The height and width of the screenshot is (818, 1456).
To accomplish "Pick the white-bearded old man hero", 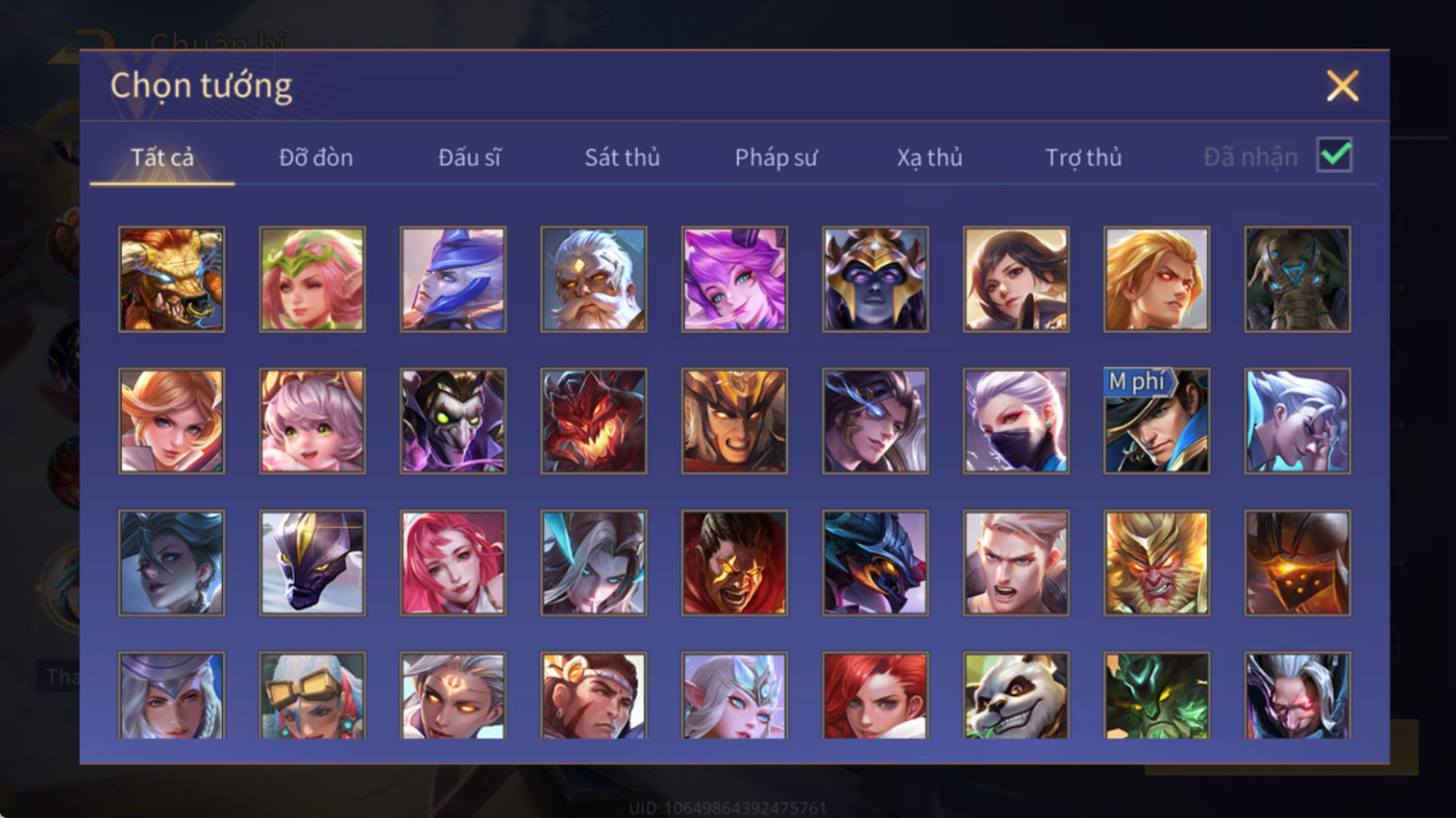I will click(x=593, y=279).
